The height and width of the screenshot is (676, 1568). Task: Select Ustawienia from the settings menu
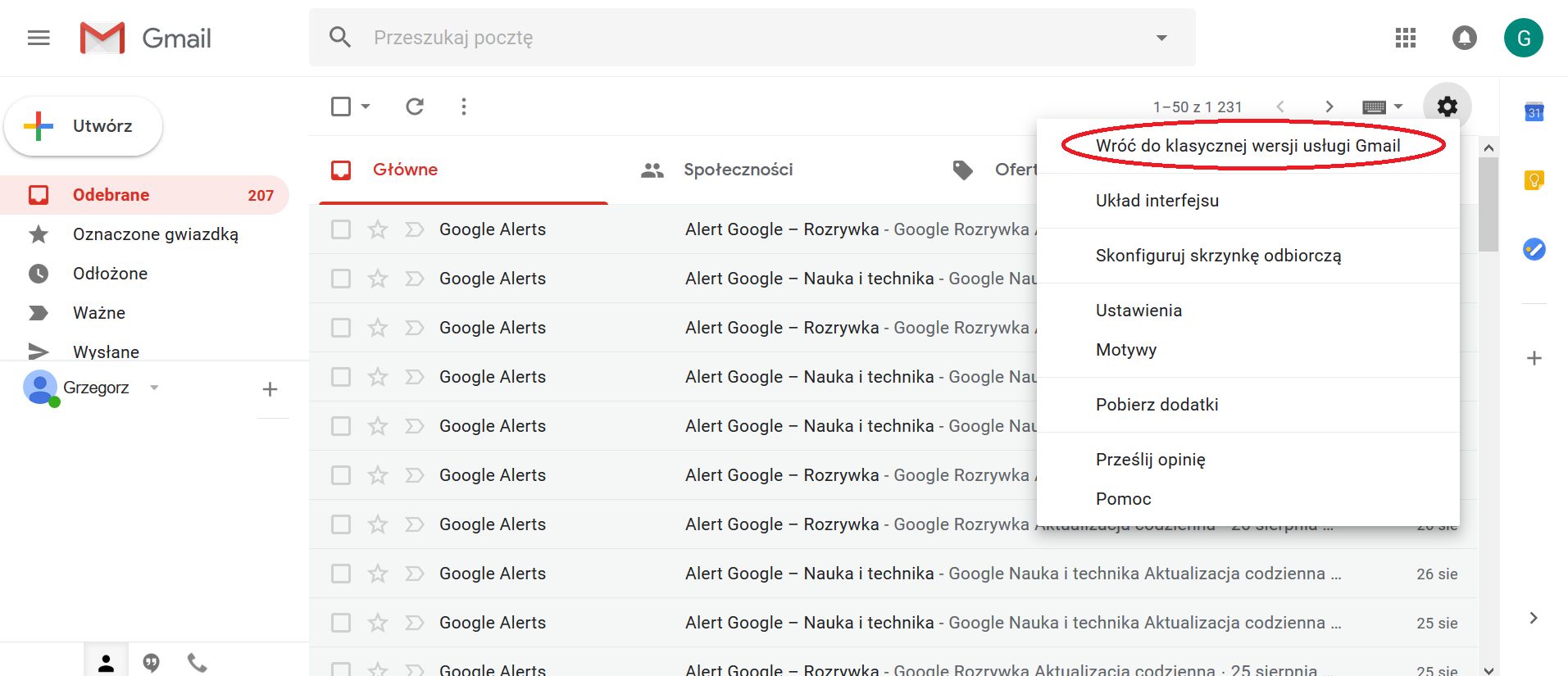pyautogui.click(x=1139, y=311)
